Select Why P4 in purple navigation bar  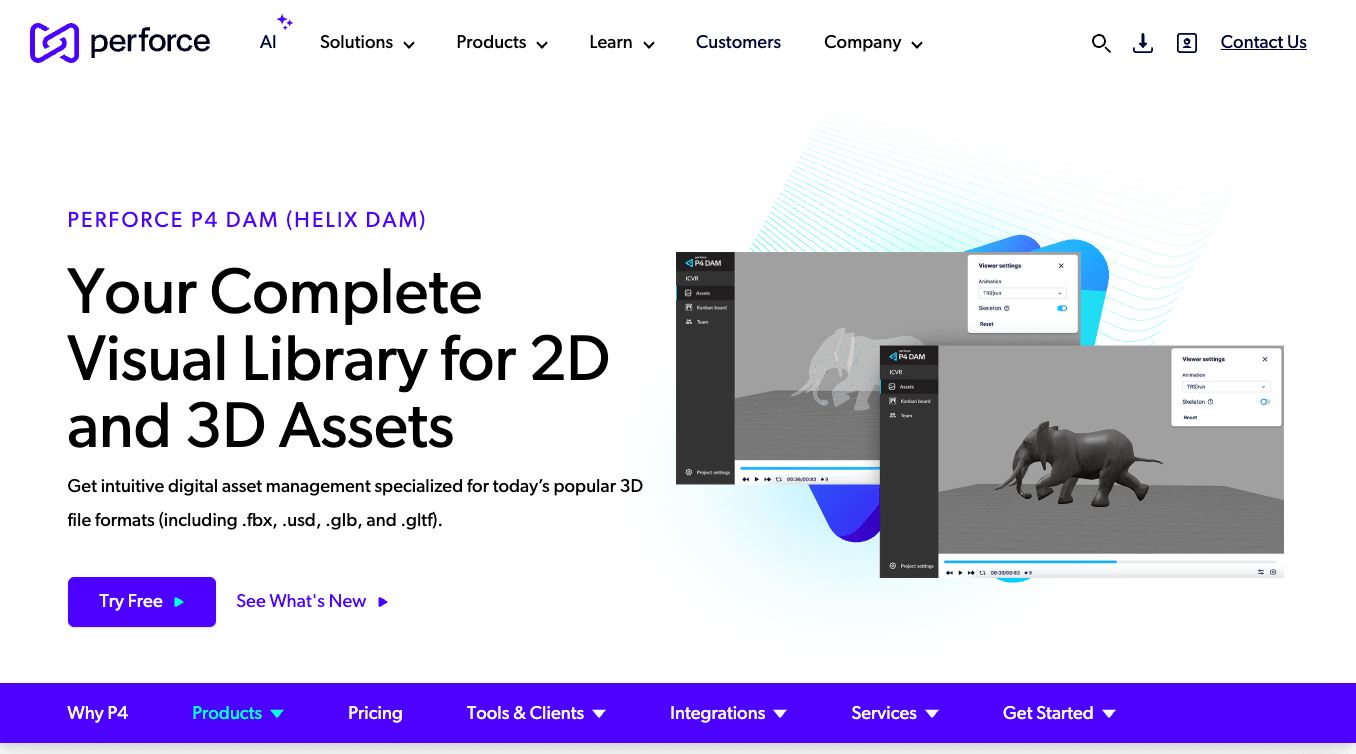98,713
